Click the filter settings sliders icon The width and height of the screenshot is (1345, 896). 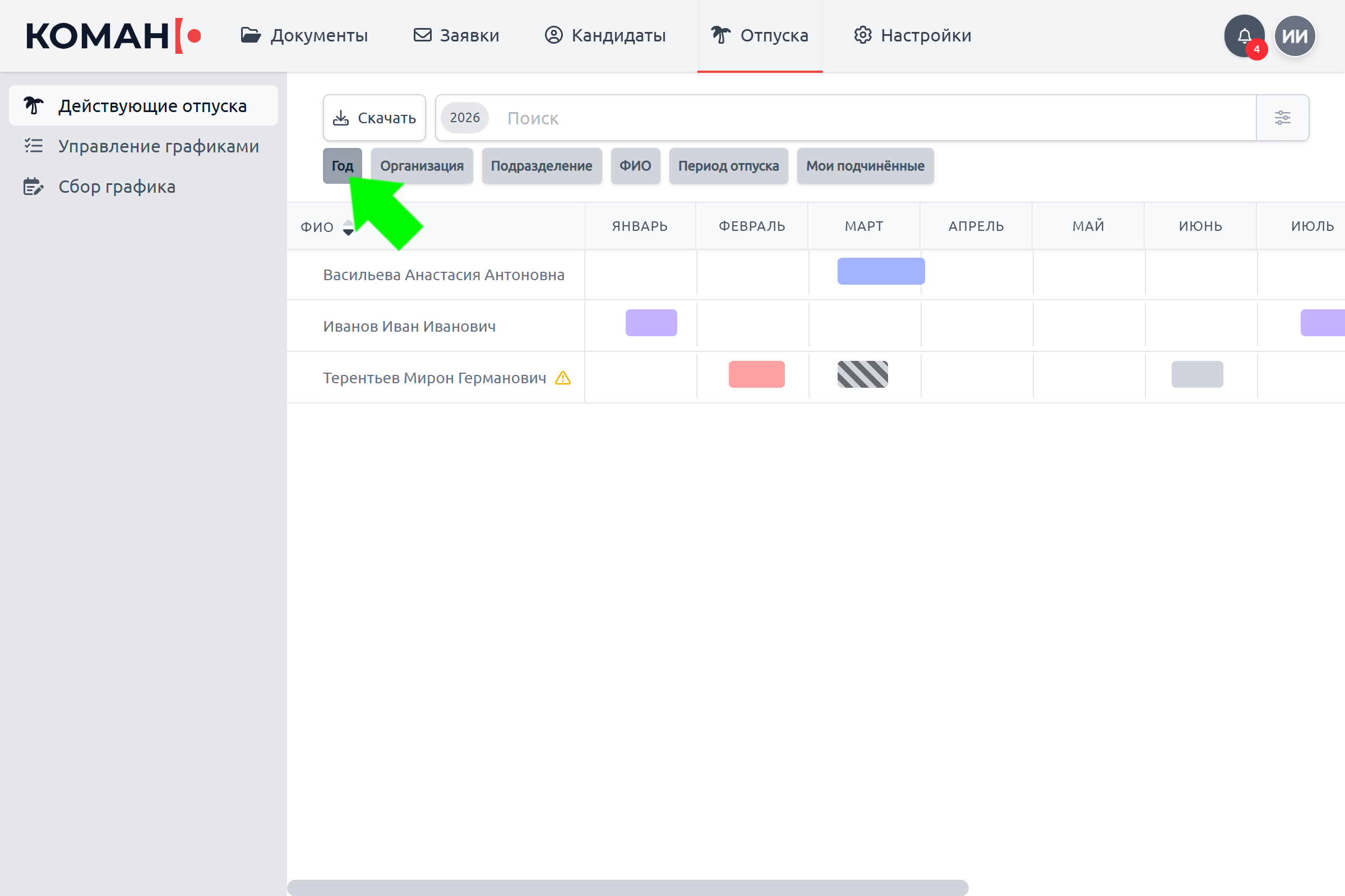point(1282,118)
